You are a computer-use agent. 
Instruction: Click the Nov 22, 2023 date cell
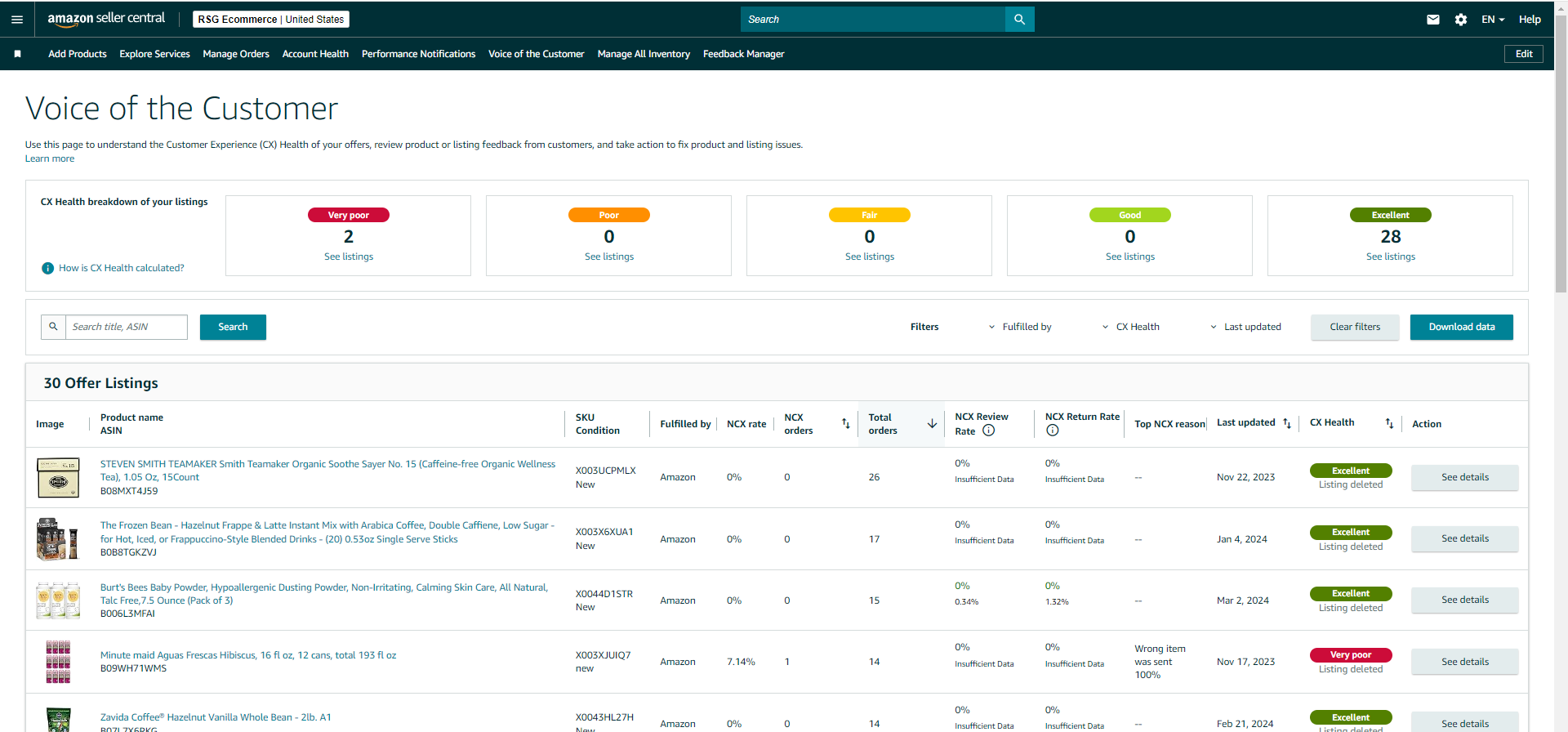point(1245,477)
